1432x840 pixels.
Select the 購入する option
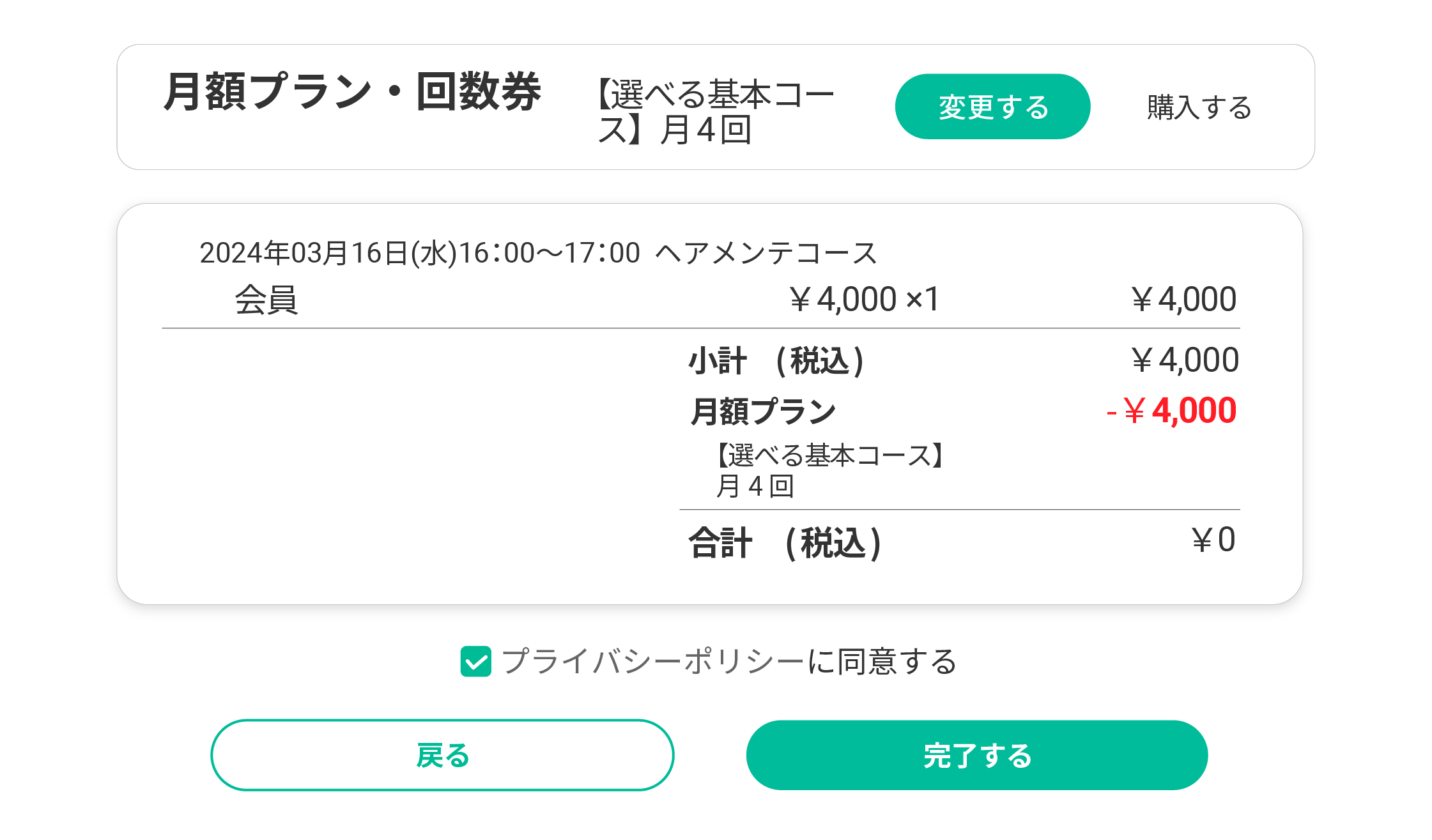(x=1199, y=107)
